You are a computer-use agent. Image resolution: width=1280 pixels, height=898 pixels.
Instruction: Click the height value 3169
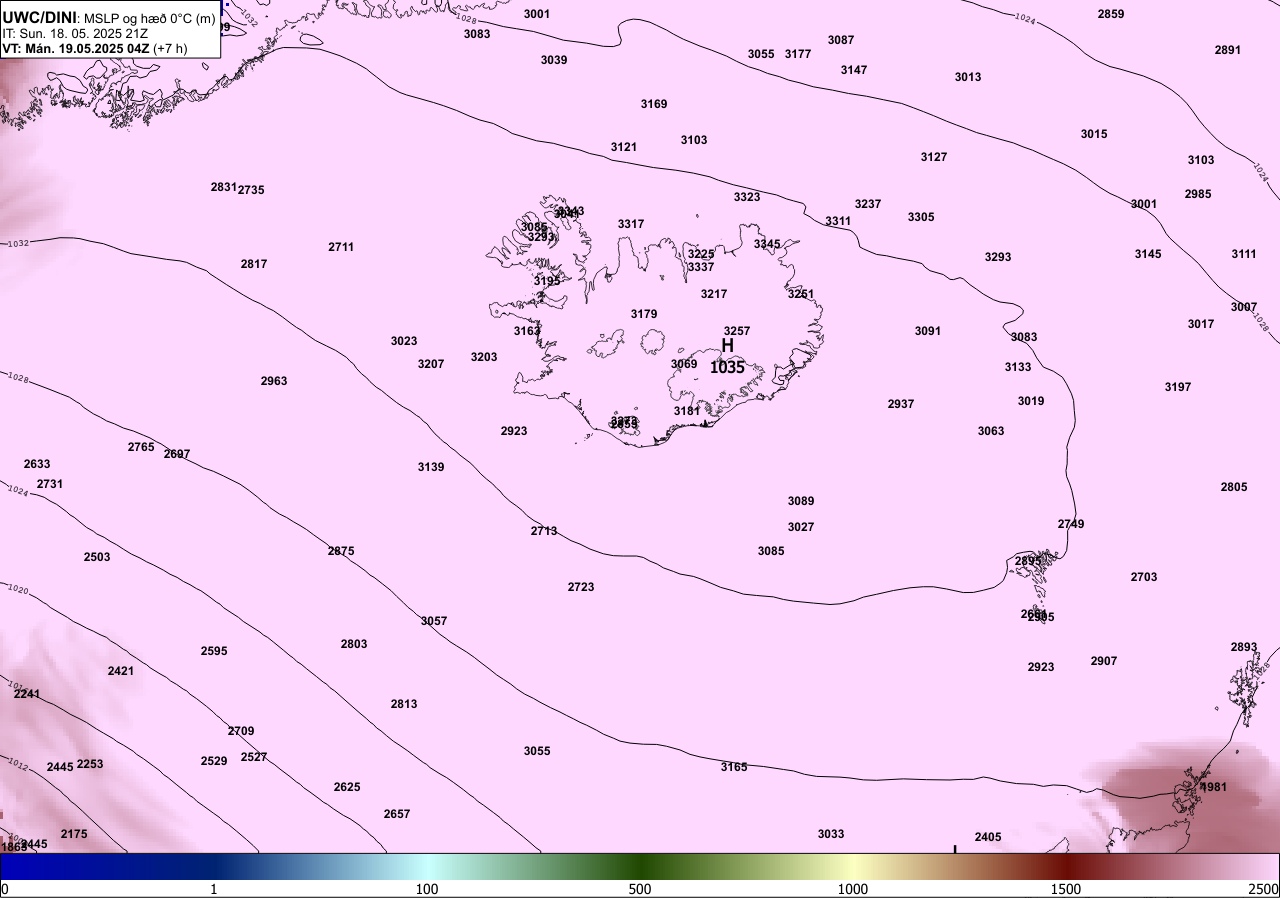pyautogui.click(x=654, y=104)
